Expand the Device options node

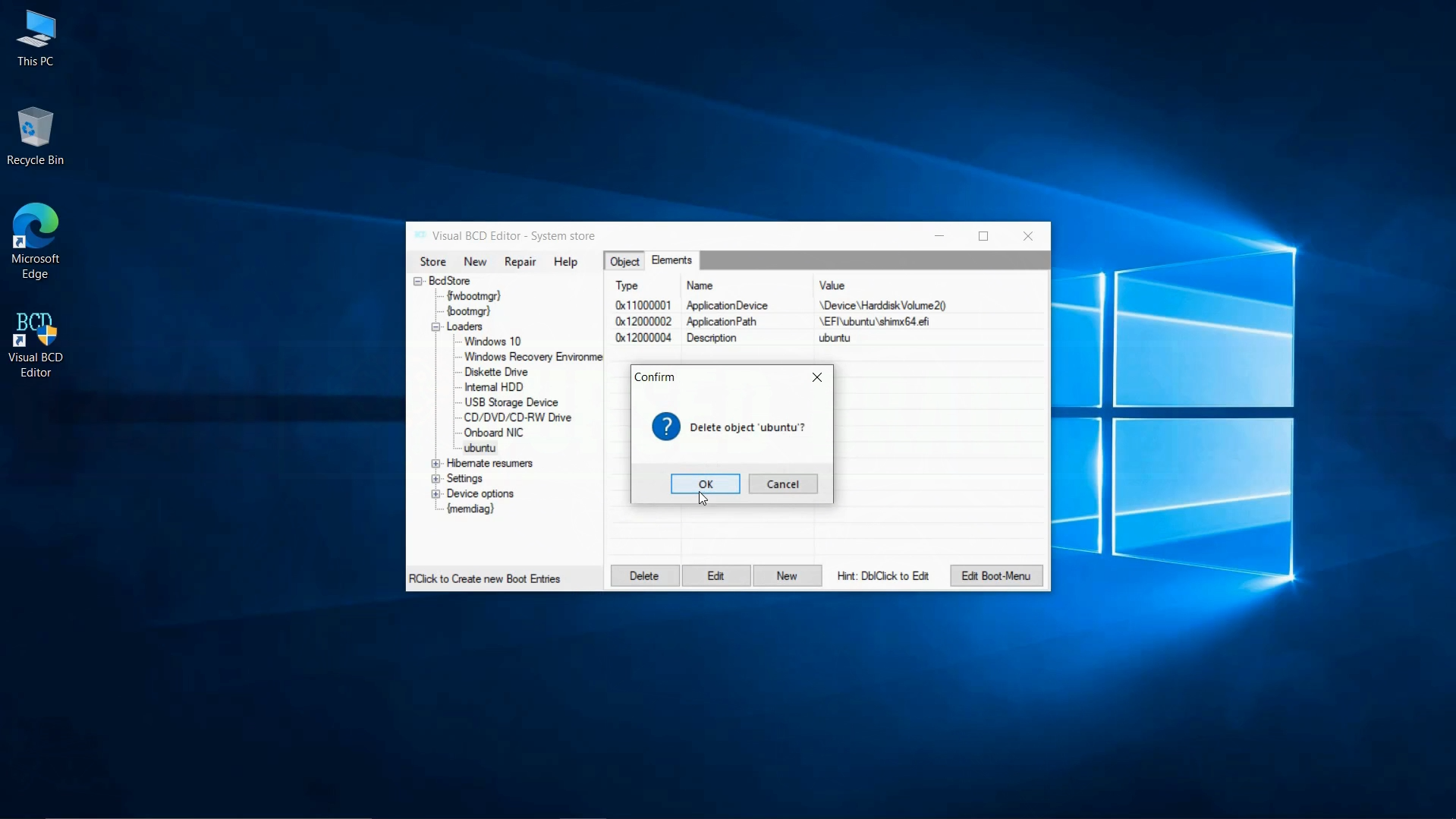click(x=436, y=493)
